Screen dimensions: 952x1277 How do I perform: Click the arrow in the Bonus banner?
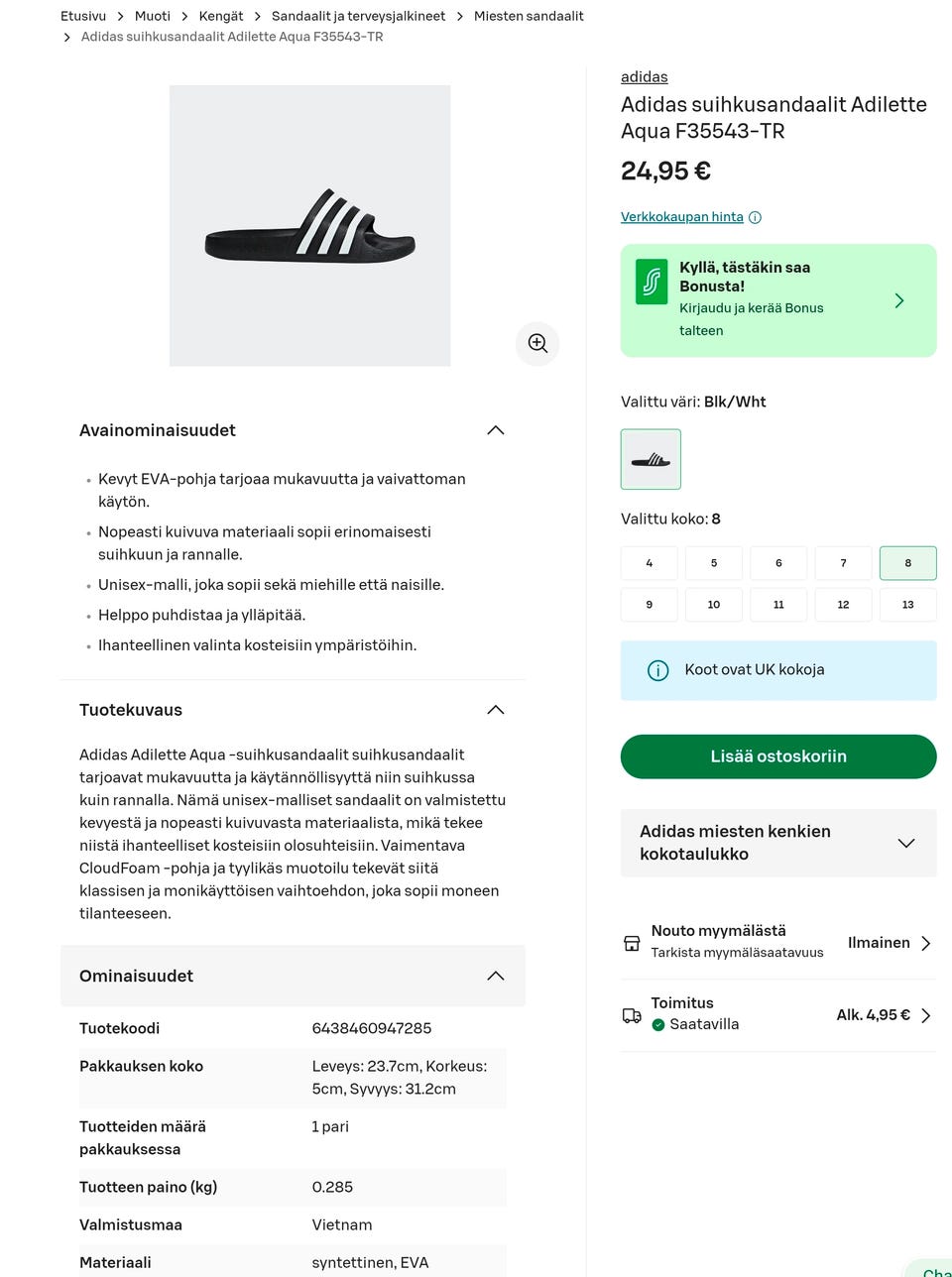[x=899, y=300]
